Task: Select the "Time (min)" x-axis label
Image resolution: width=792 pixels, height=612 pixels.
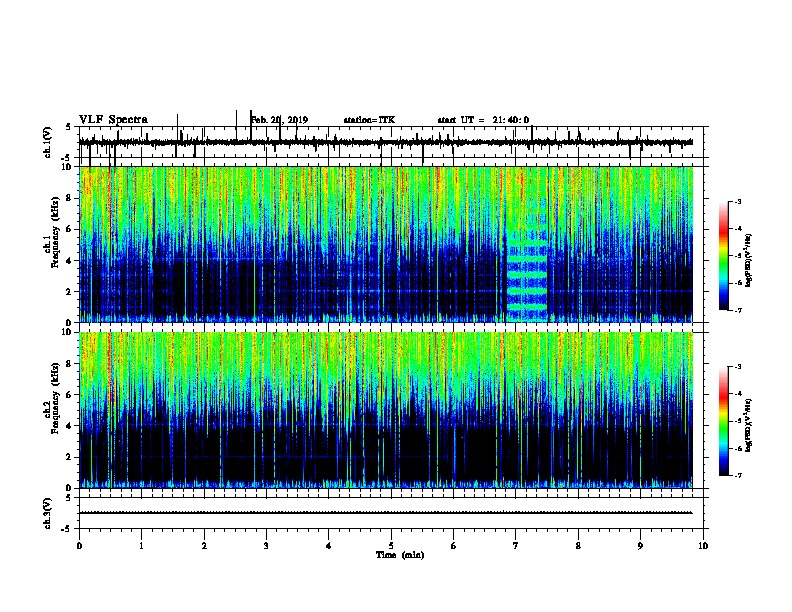Action: pyautogui.click(x=400, y=555)
